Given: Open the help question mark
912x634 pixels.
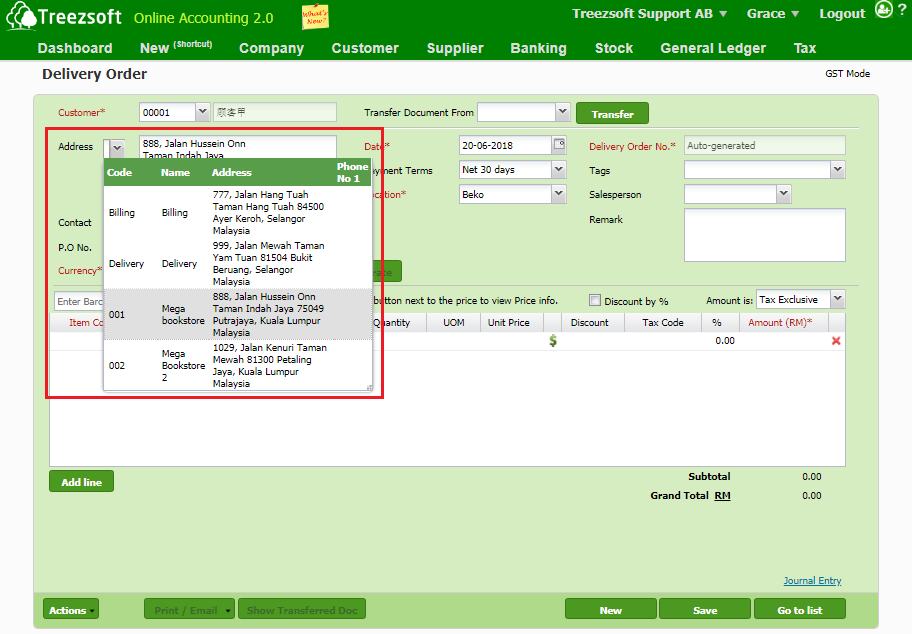Looking at the screenshot, I should click(x=902, y=10).
